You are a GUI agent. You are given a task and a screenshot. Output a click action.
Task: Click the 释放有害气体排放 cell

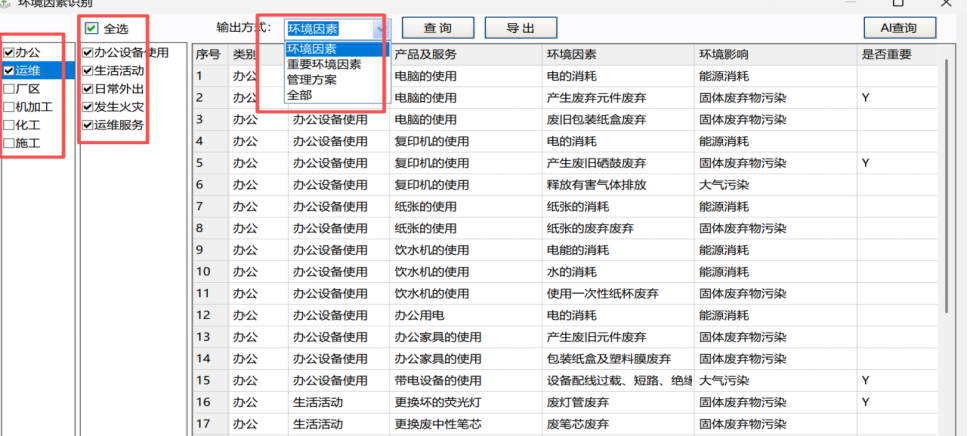[x=618, y=185]
